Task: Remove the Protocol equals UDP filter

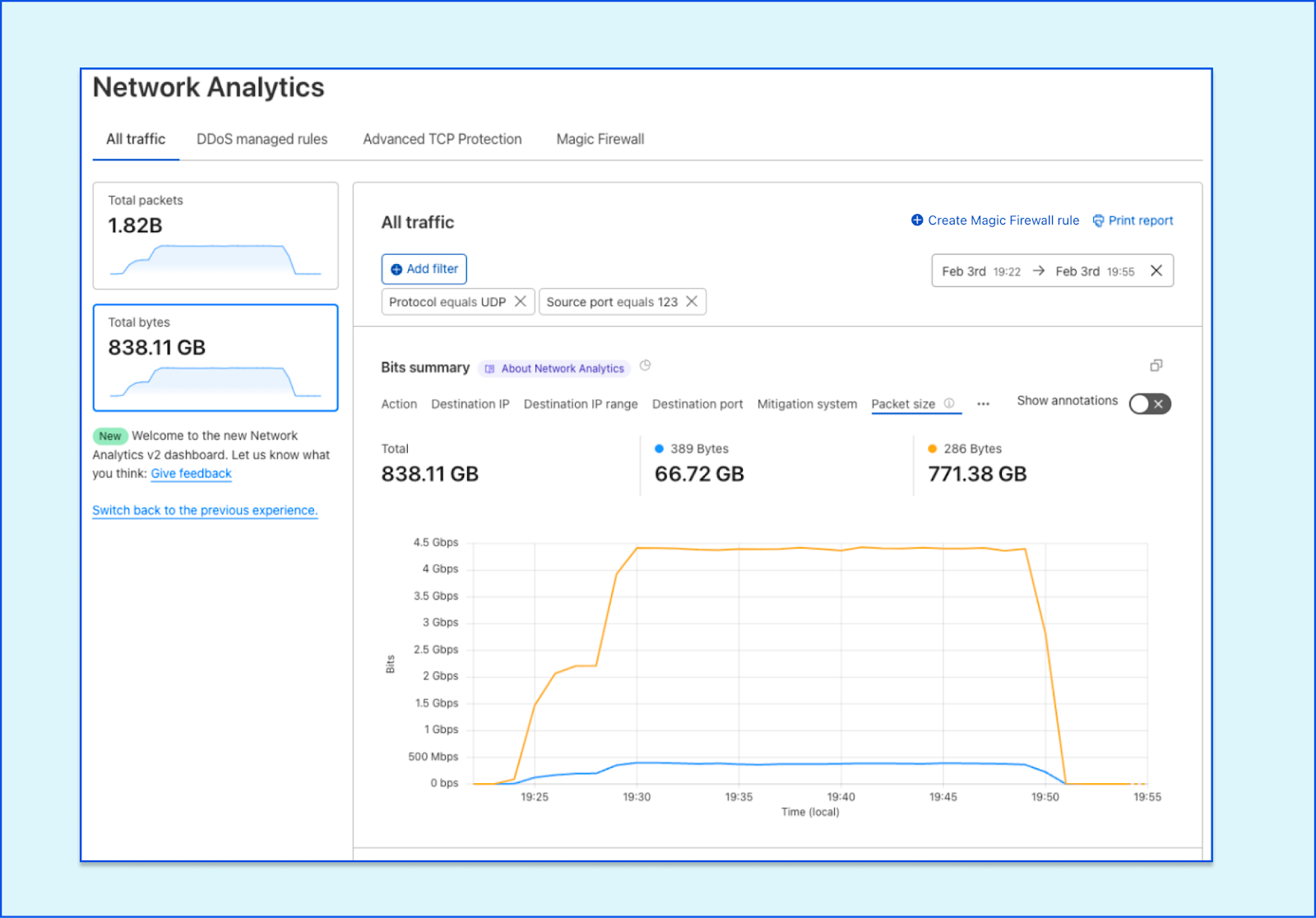Action: [520, 302]
